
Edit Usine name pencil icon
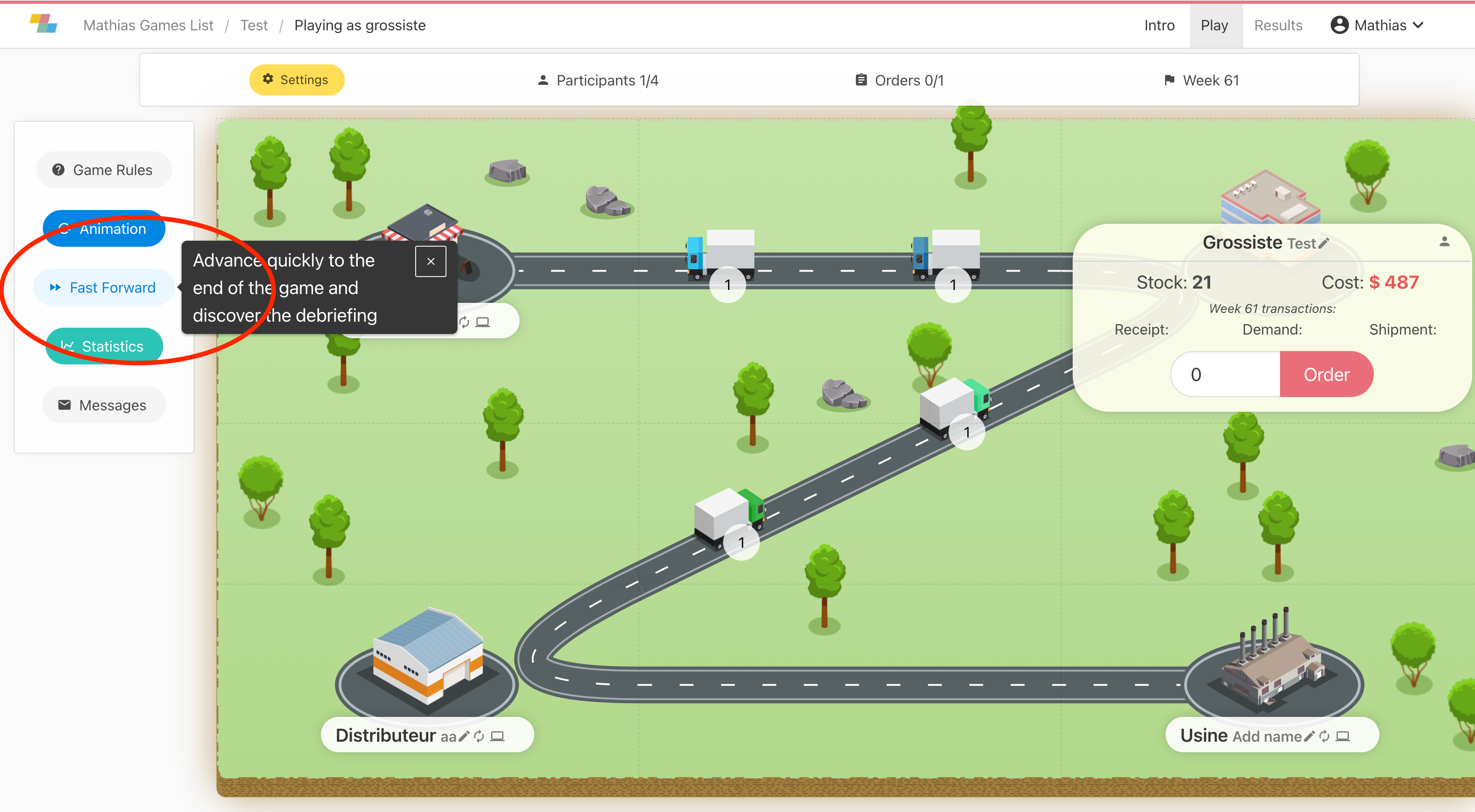click(1309, 736)
